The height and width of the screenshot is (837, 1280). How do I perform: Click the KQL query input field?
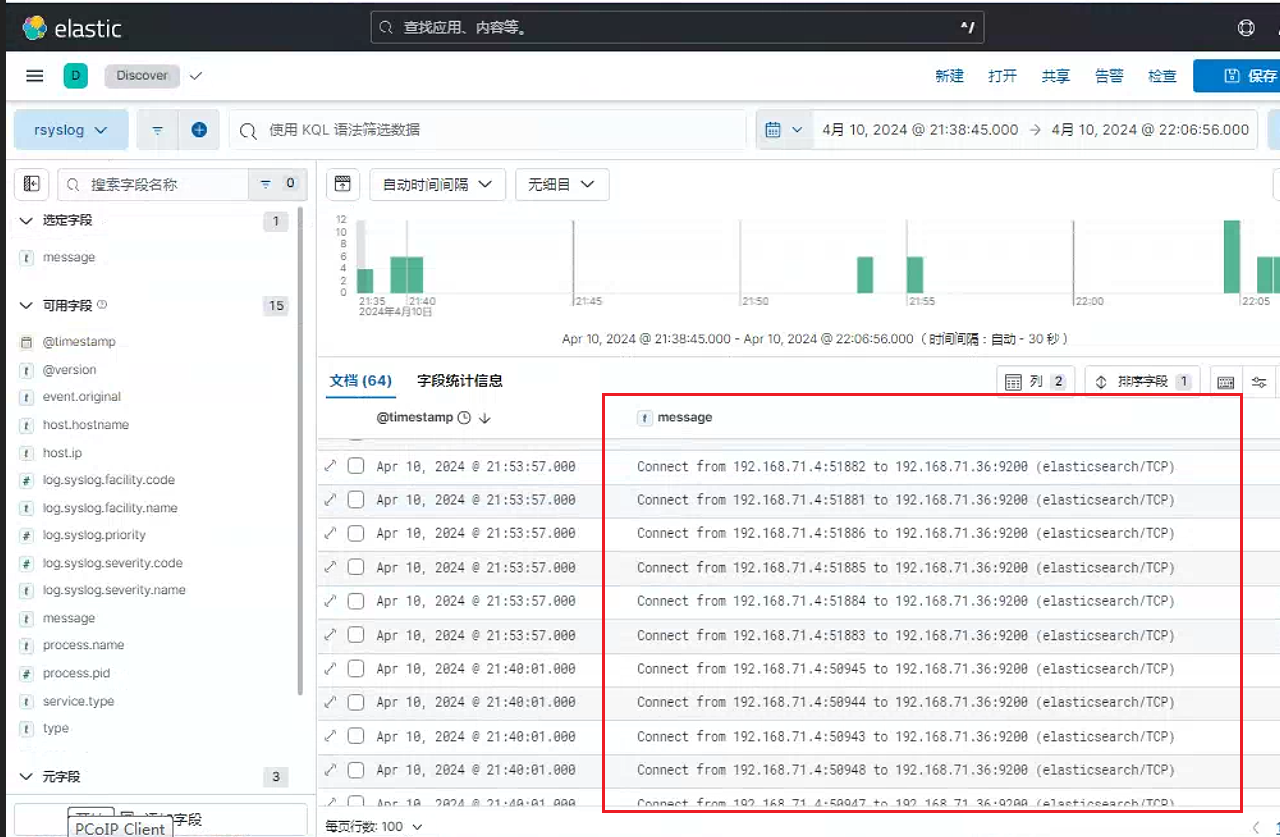(488, 130)
